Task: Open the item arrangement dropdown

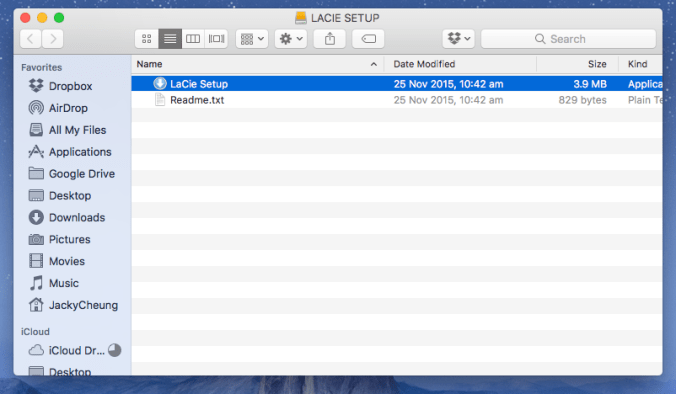Action: [x=252, y=39]
